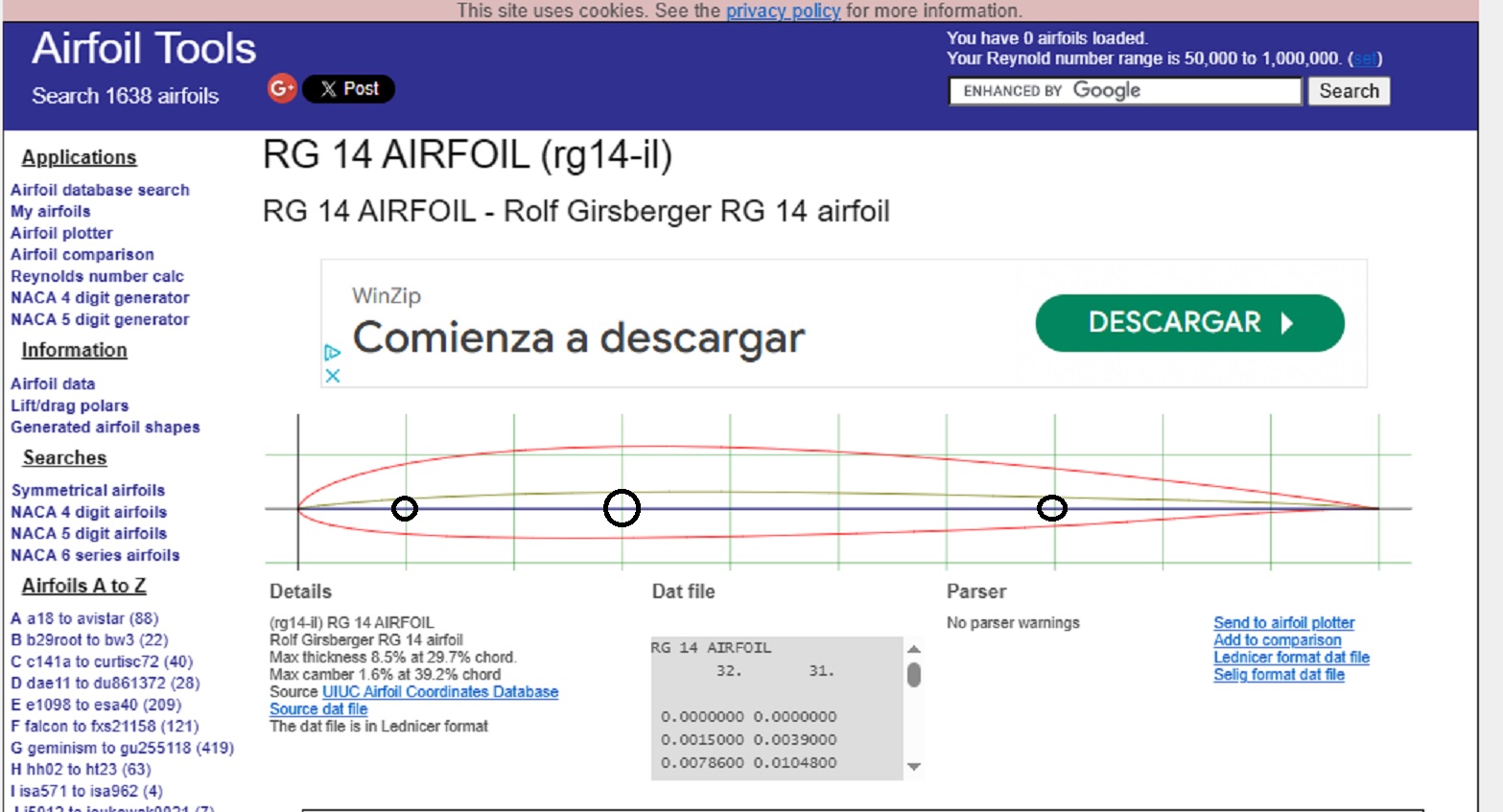Click the DESCARGAR arrow button

1189,323
